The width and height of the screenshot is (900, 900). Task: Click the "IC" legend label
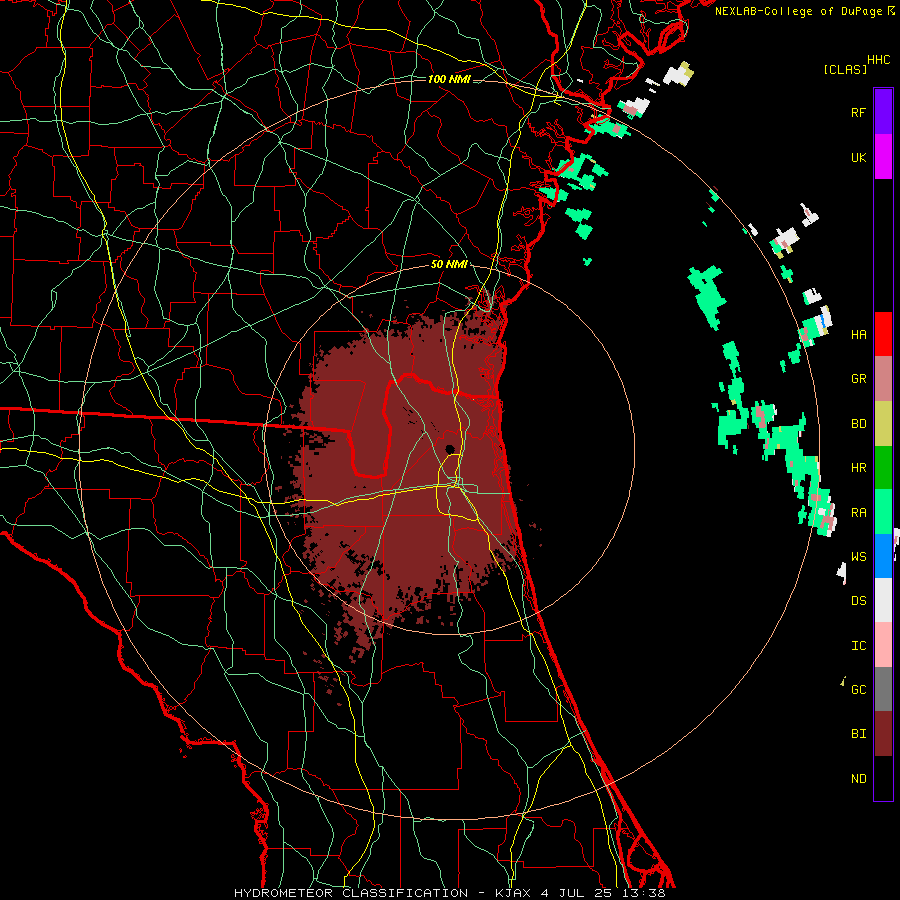pos(858,646)
